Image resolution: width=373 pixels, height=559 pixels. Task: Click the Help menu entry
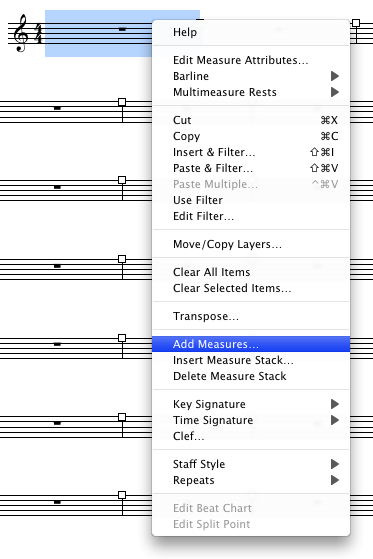tap(251, 32)
